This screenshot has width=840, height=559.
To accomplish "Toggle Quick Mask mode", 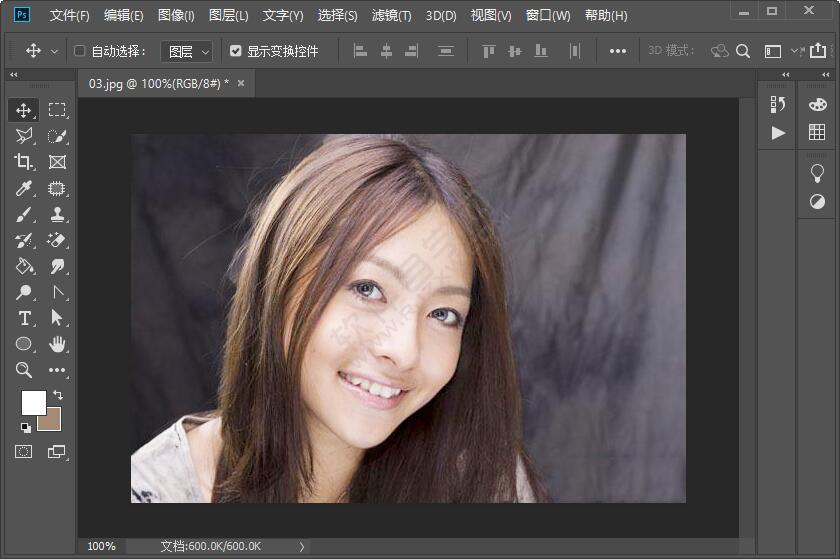I will coord(23,451).
